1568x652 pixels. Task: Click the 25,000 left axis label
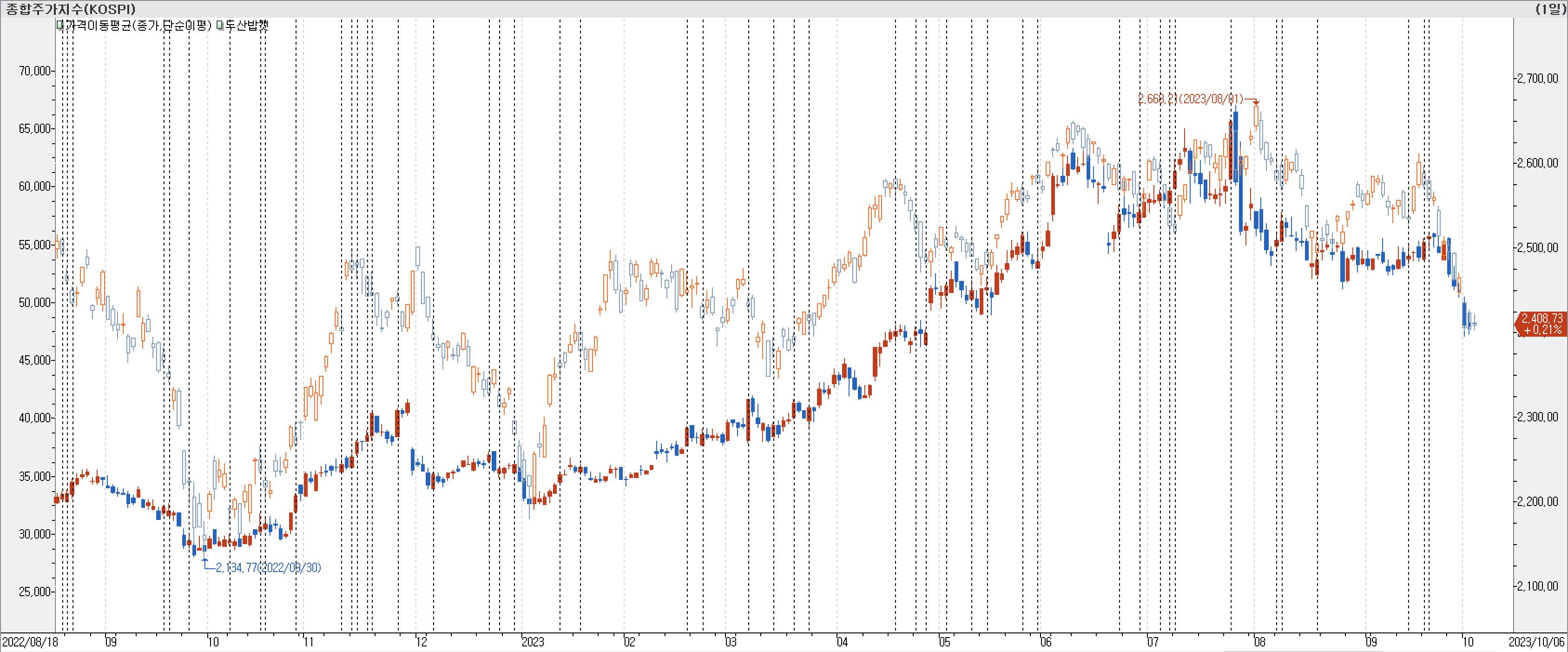click(x=35, y=592)
